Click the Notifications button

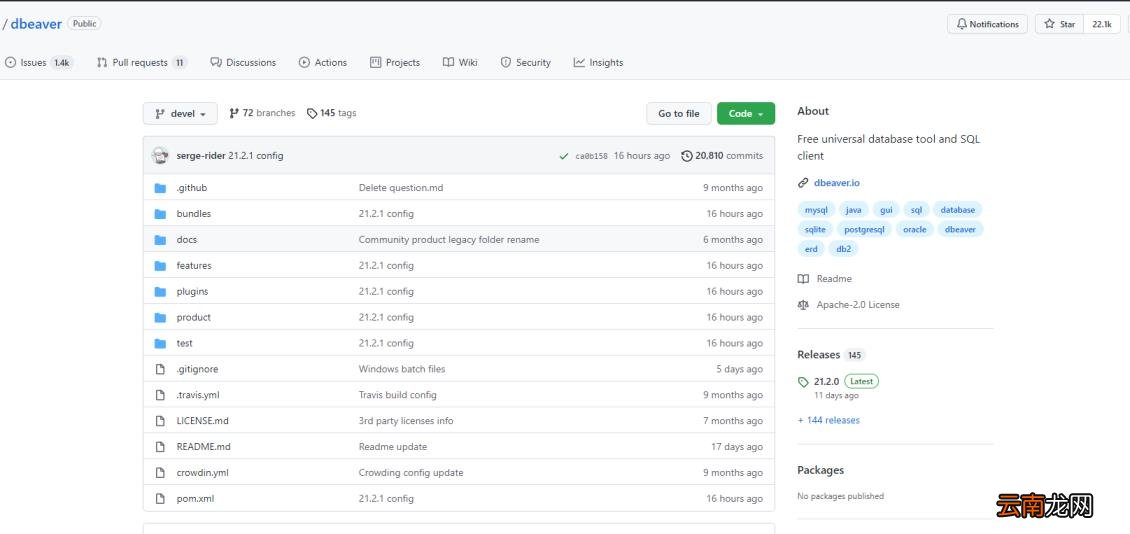(987, 24)
